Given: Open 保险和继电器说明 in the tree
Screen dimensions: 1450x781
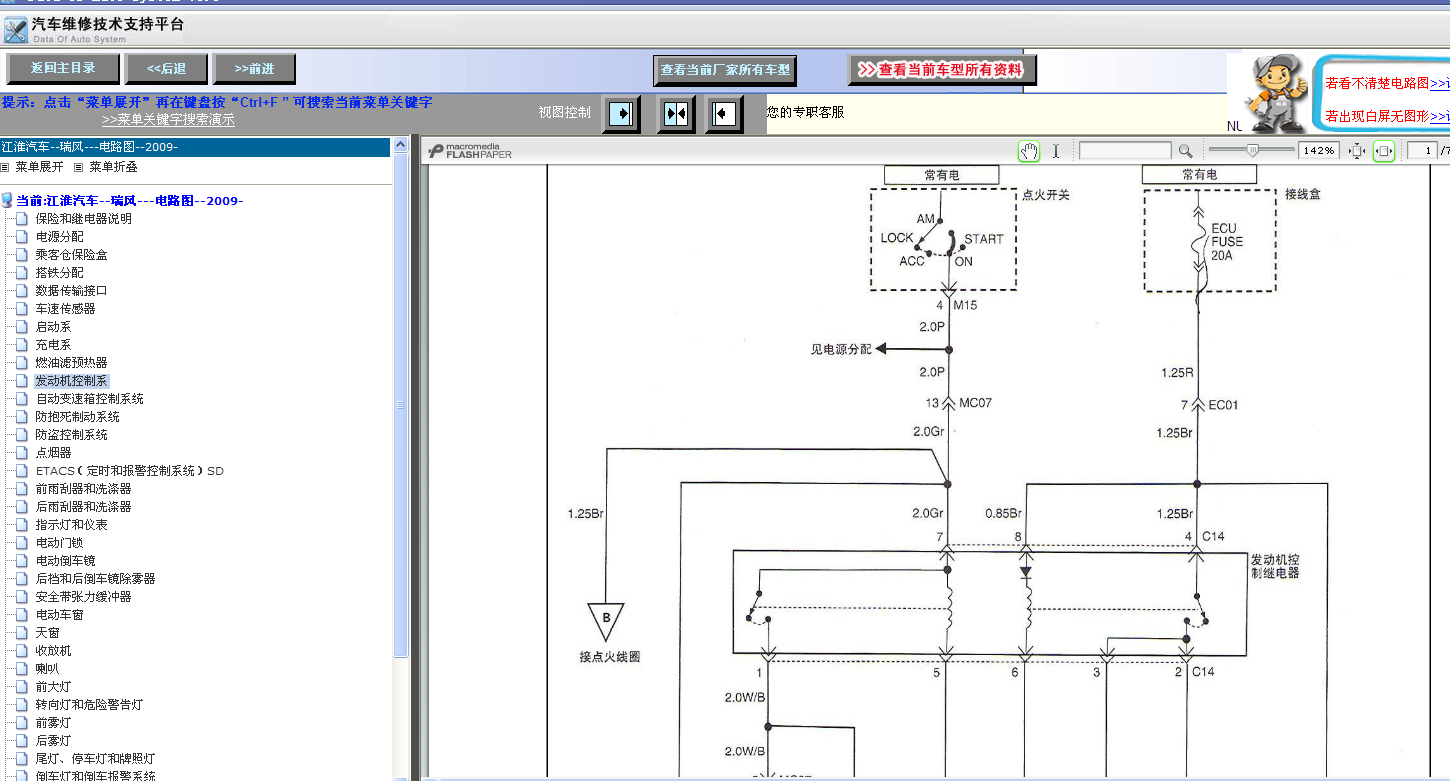Looking at the screenshot, I should pos(84,219).
